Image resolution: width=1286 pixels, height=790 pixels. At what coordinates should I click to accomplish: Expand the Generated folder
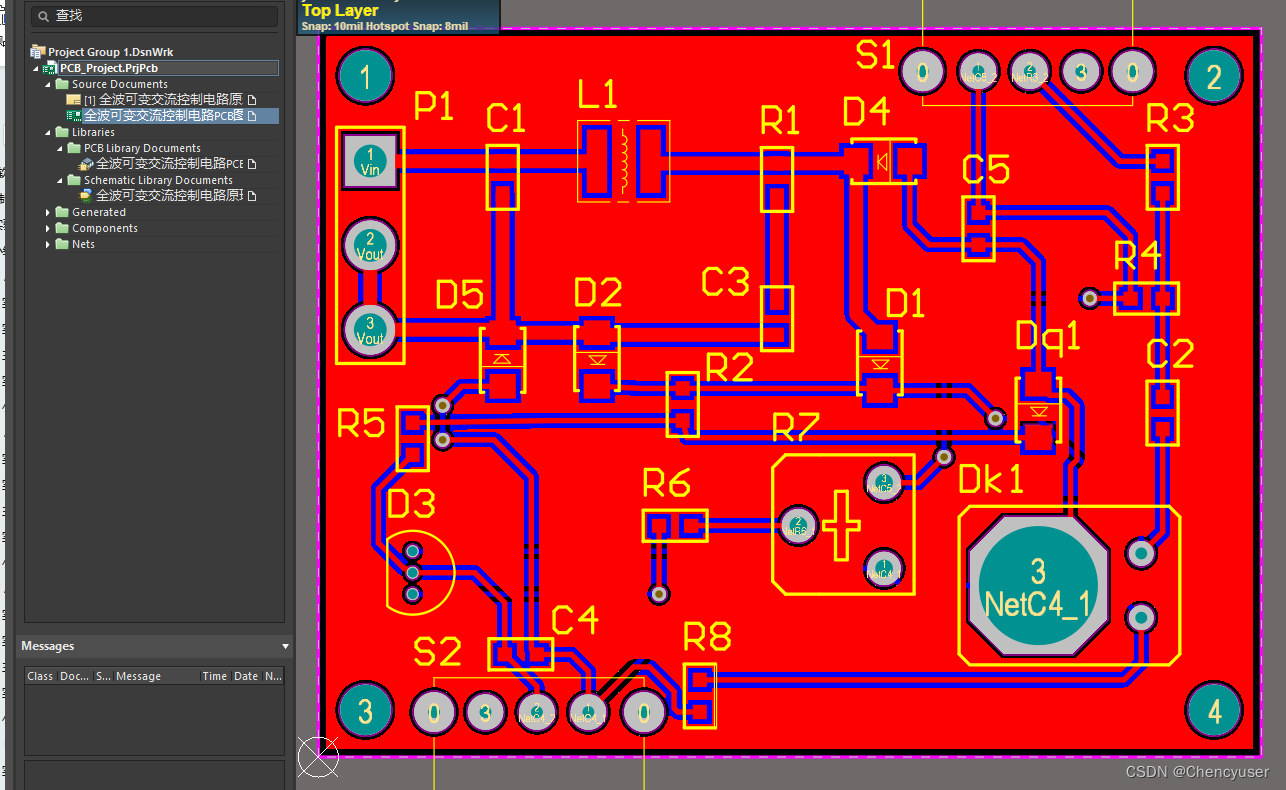tap(48, 212)
